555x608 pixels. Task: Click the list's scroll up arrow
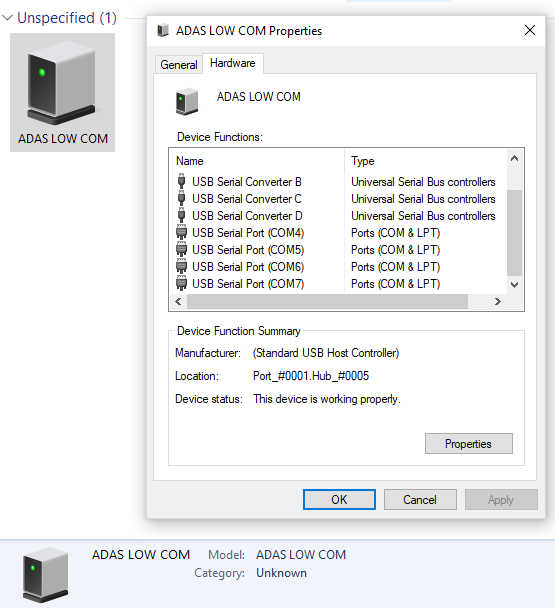click(x=515, y=158)
